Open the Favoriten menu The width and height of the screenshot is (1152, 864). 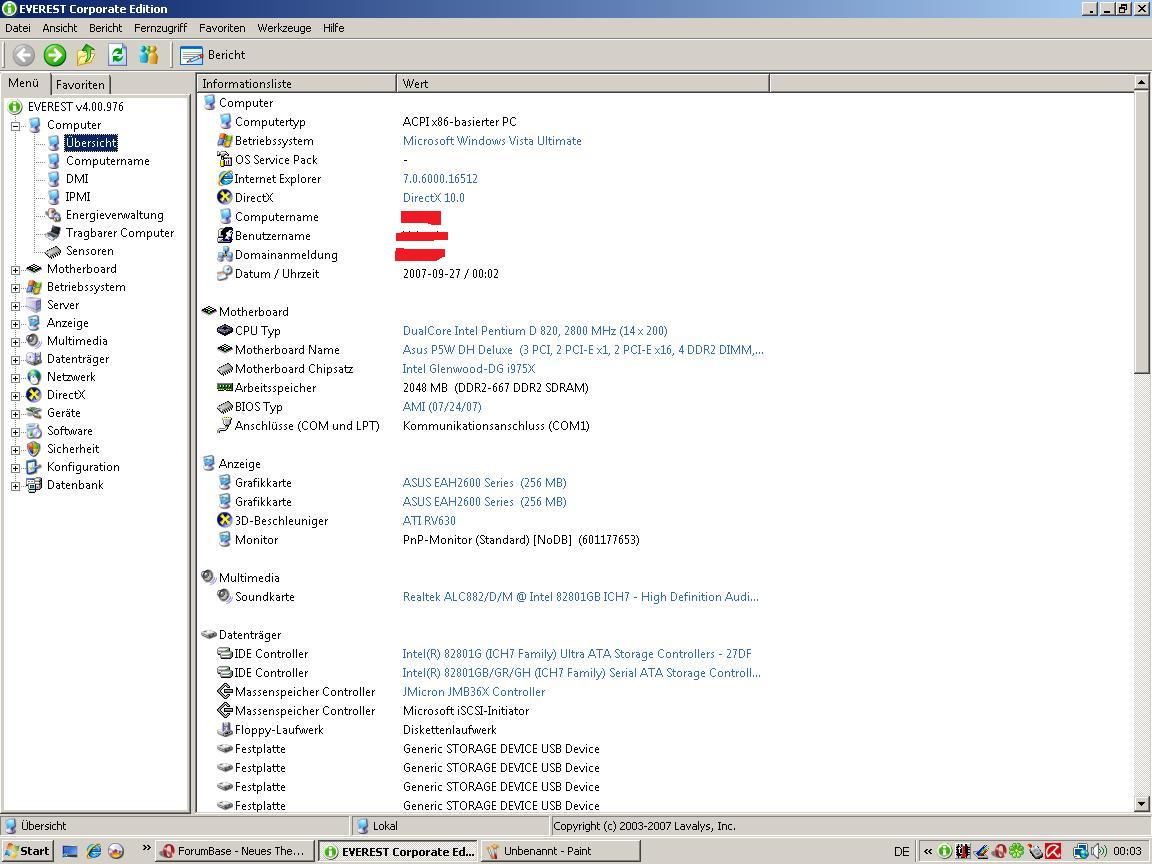click(x=222, y=28)
